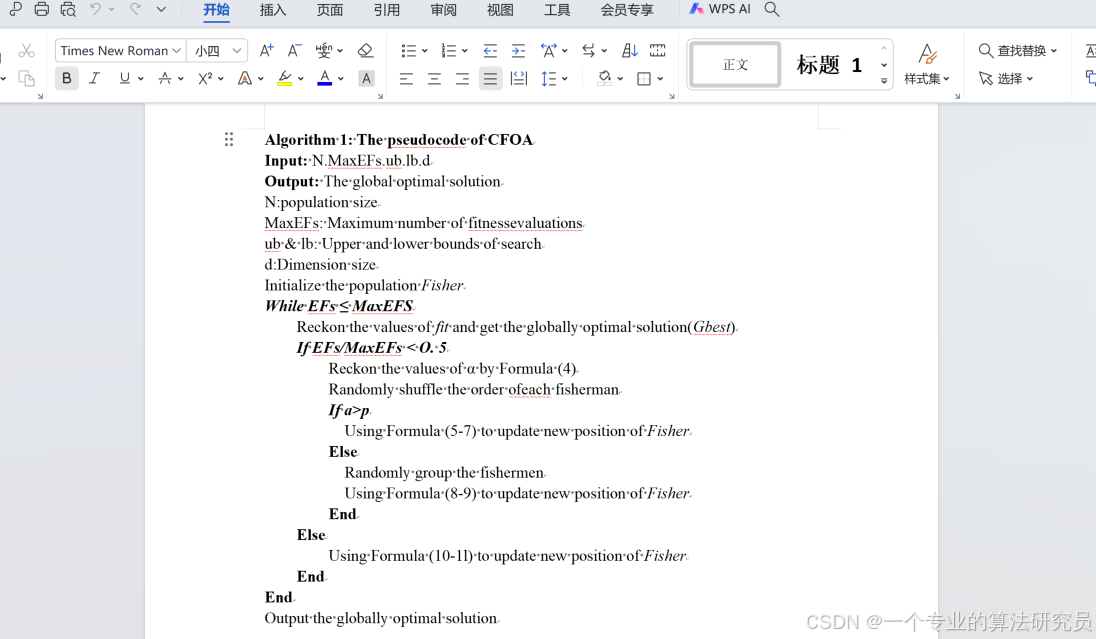Image resolution: width=1096 pixels, height=639 pixels.
Task: Open the 审阅 menu tab
Action: click(443, 10)
